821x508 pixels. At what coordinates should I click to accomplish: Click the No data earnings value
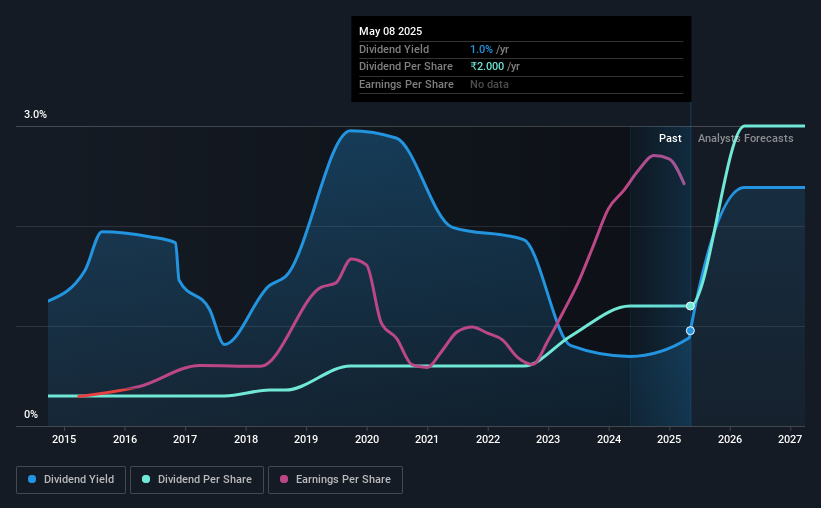pyautogui.click(x=489, y=84)
